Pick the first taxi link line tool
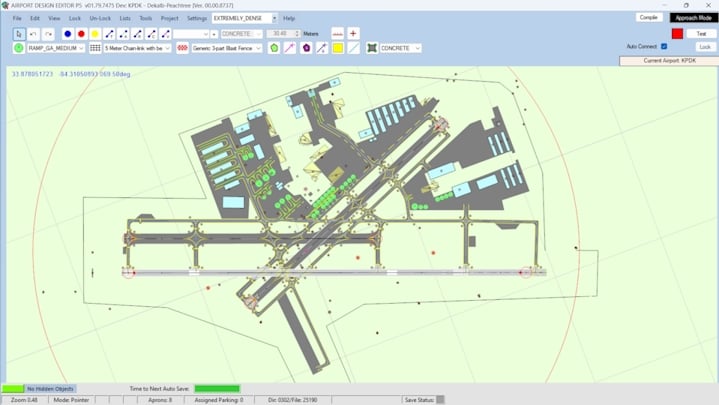Screen dimensions: 719x405 [x=109, y=34]
